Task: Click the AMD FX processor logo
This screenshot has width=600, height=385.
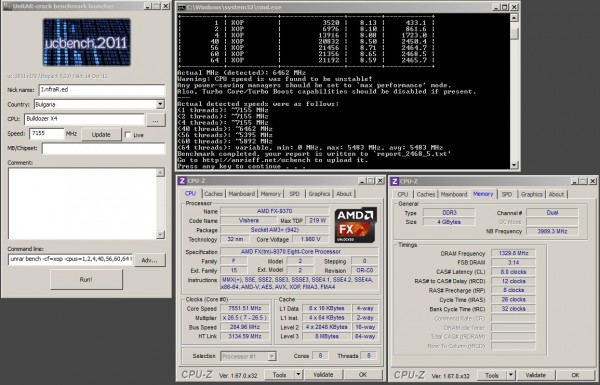Action: coord(355,225)
